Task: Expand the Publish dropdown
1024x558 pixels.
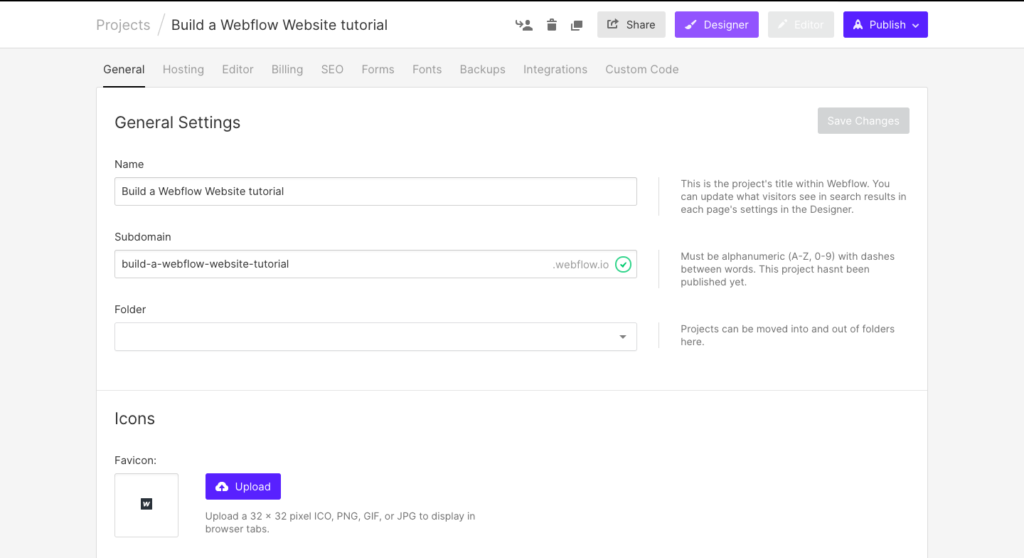Action: 885,25
